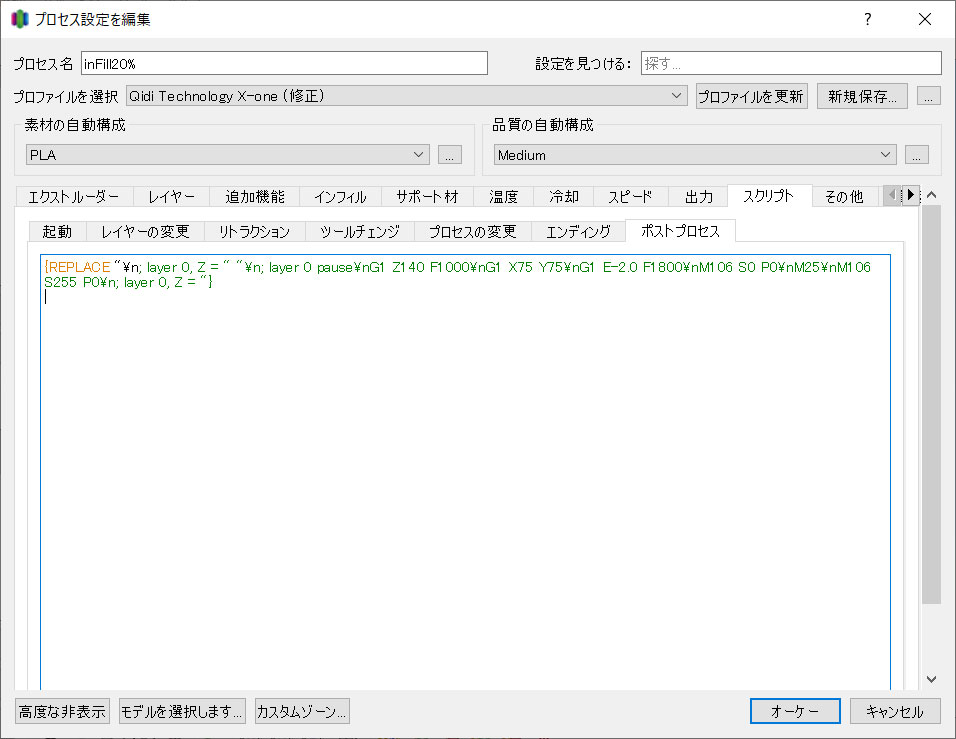This screenshot has width=956, height=739.
Task: Click the ellipsis button next to Medium dropdown
Action: coord(917,155)
